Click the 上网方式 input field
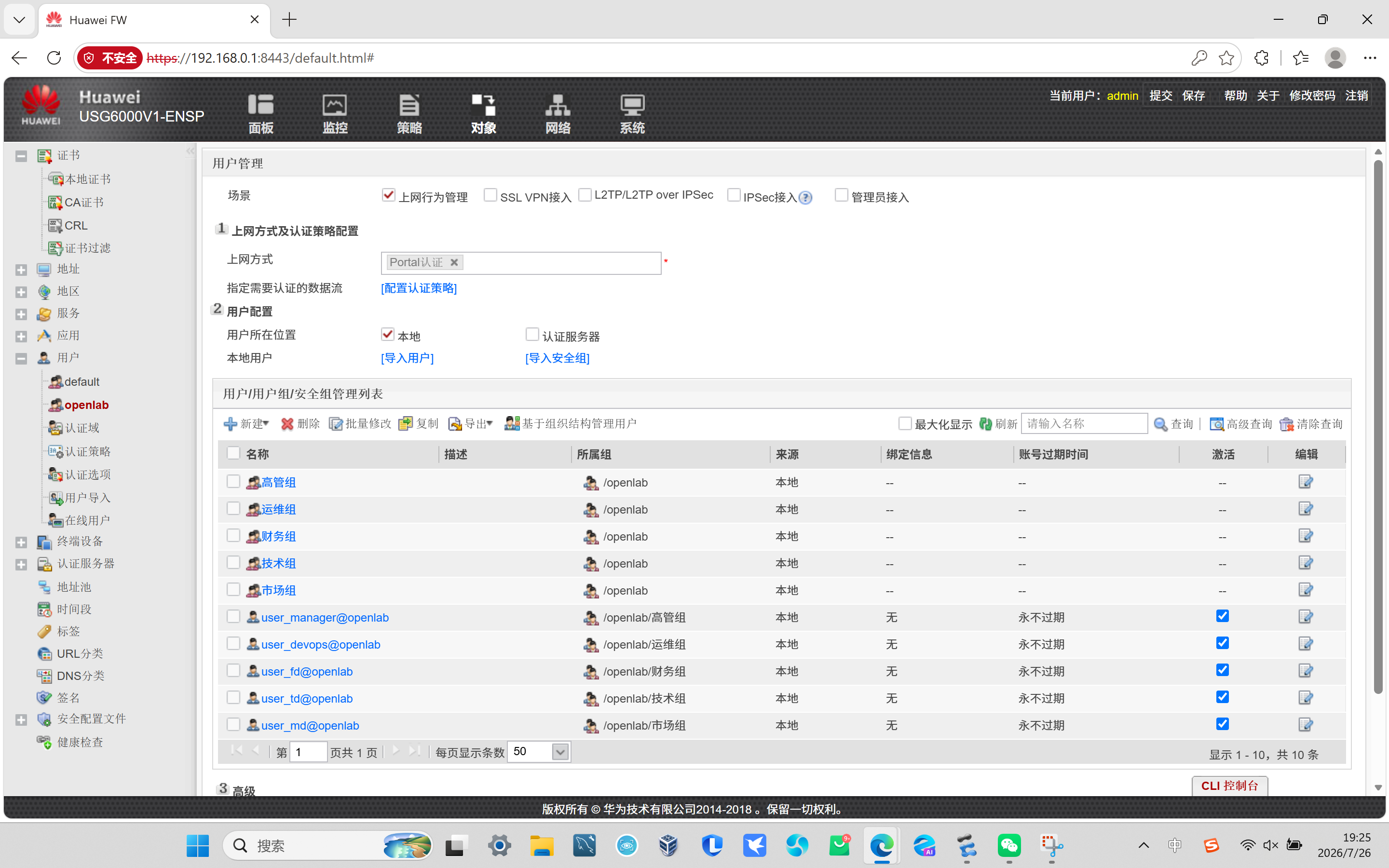The image size is (1389, 868). point(521,263)
